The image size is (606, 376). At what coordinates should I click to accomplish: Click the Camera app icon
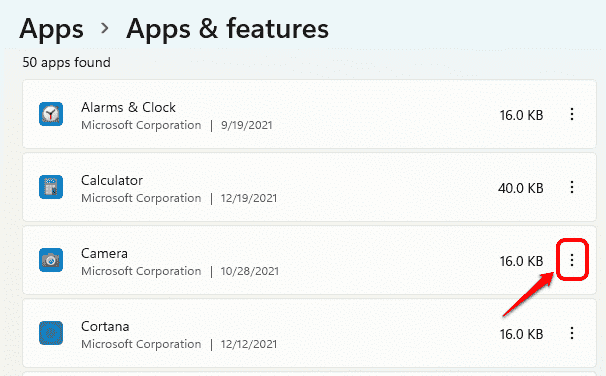tap(51, 260)
